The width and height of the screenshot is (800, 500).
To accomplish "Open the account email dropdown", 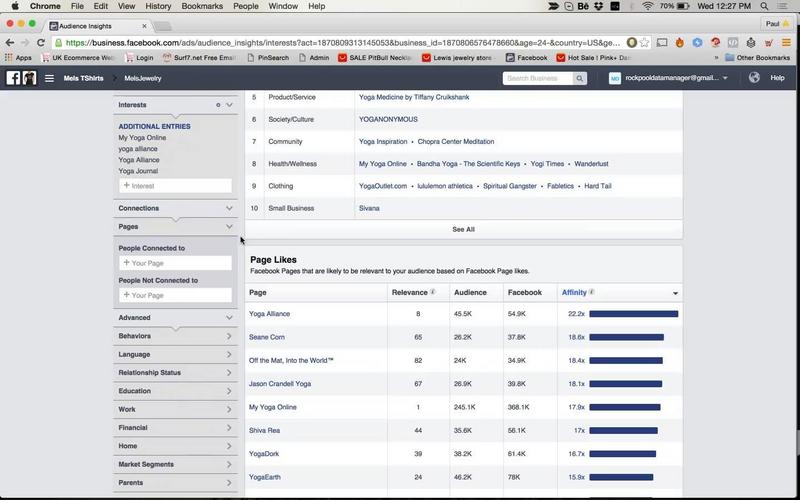I will [x=668, y=78].
